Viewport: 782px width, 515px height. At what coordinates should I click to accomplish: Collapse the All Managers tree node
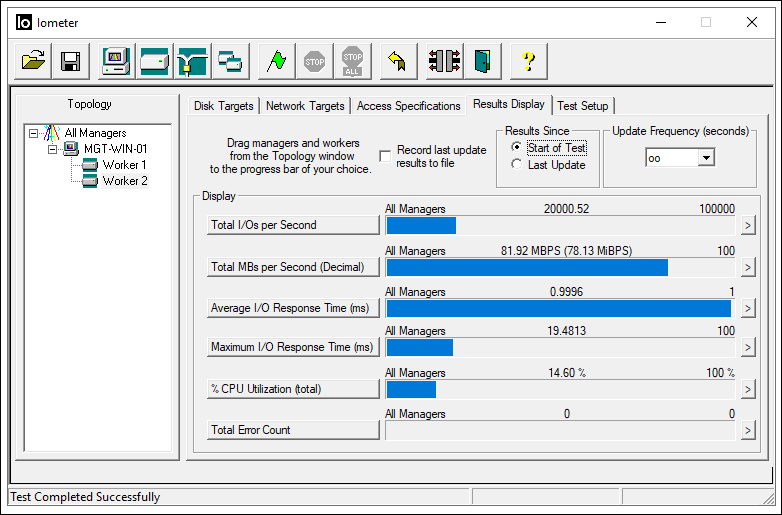(34, 133)
